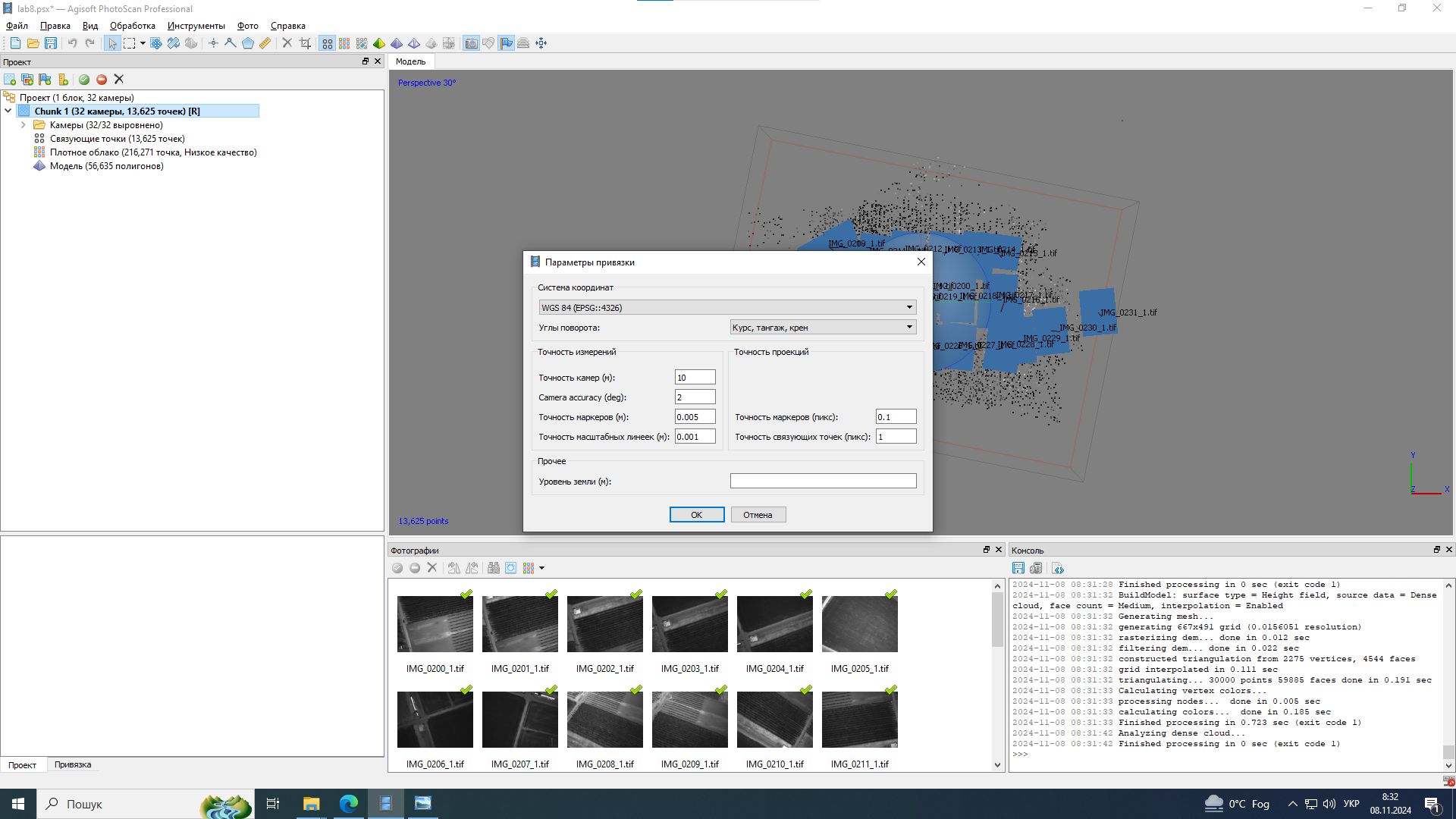
Task: Click Add Chunk icon in Project panel
Action: pyautogui.click(x=10, y=80)
